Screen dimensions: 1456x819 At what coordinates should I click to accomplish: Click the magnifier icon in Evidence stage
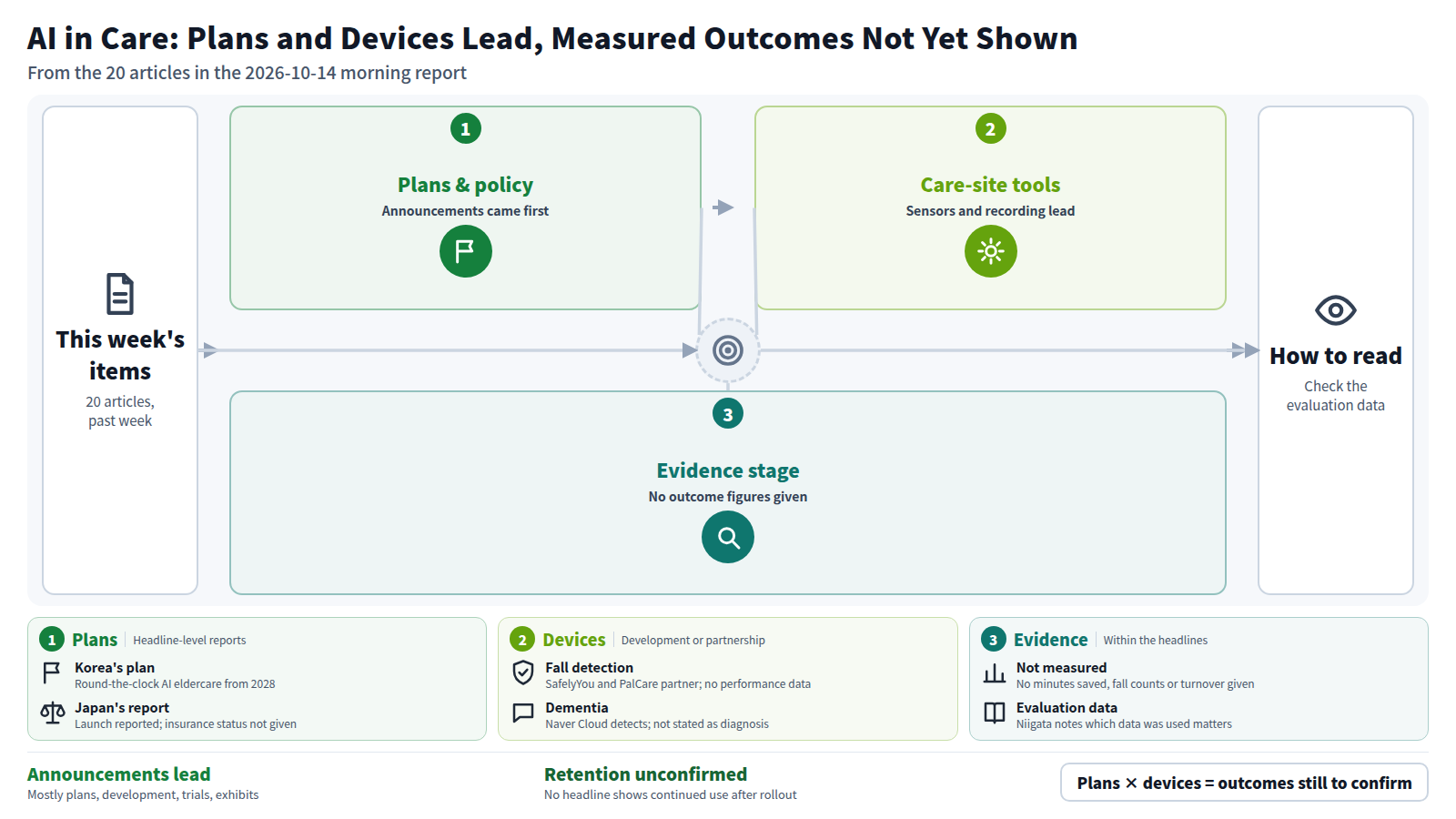click(x=728, y=537)
